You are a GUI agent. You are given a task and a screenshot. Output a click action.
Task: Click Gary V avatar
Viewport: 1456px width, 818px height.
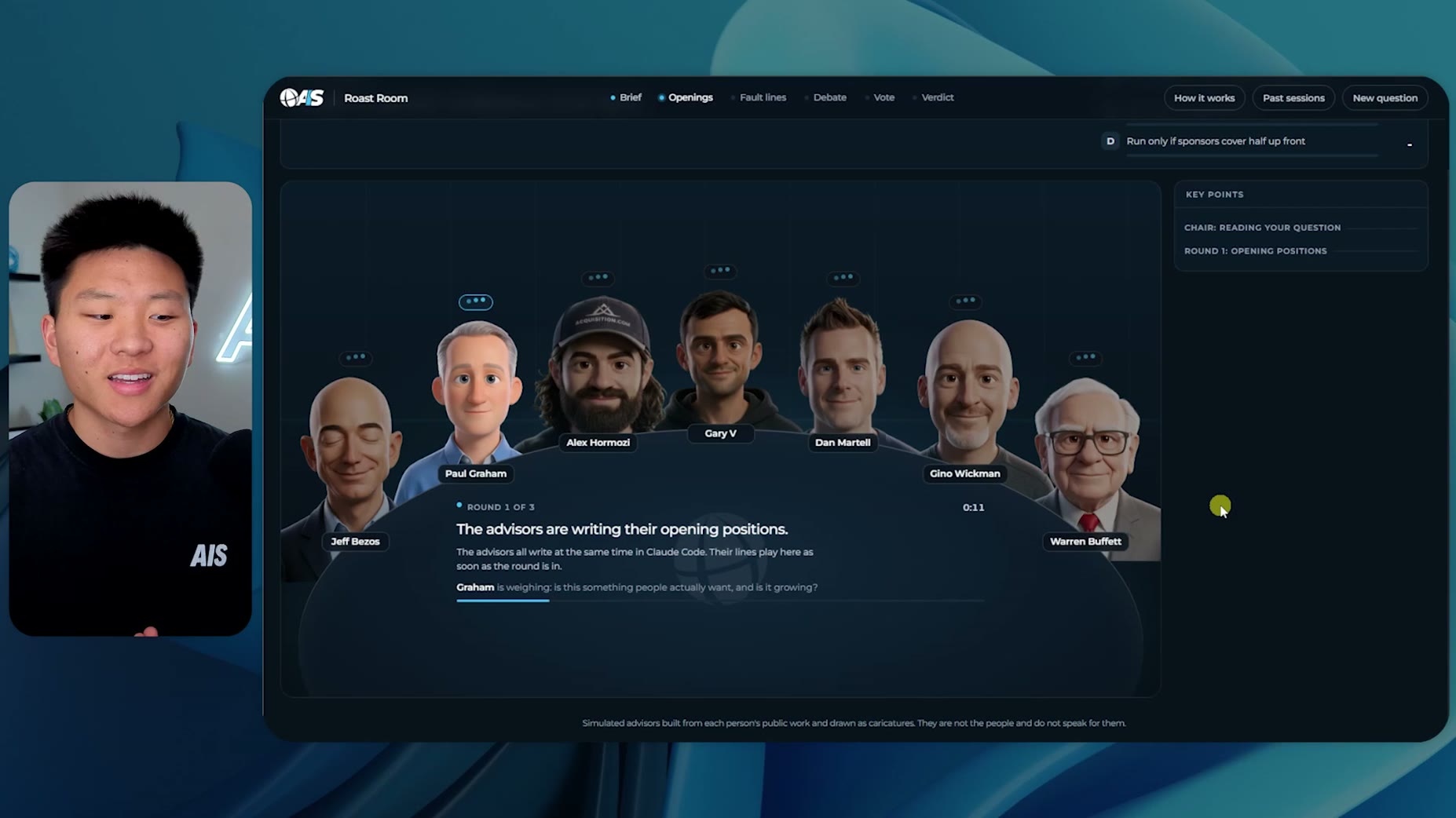(x=720, y=357)
